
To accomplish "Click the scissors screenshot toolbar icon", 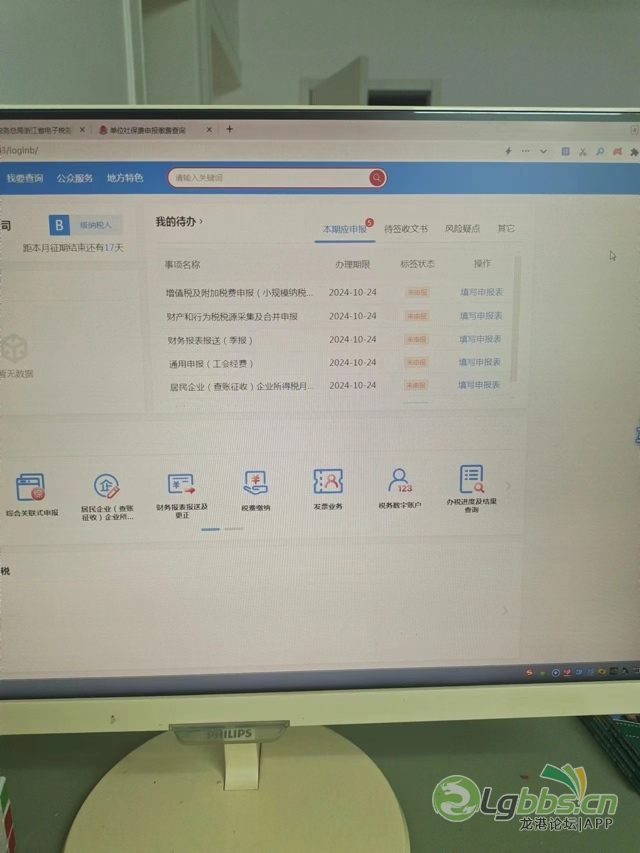I will [582, 152].
